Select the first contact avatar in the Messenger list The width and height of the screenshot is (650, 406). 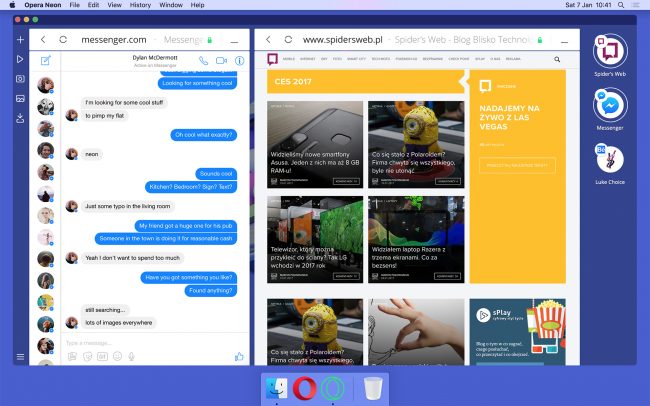[x=46, y=85]
